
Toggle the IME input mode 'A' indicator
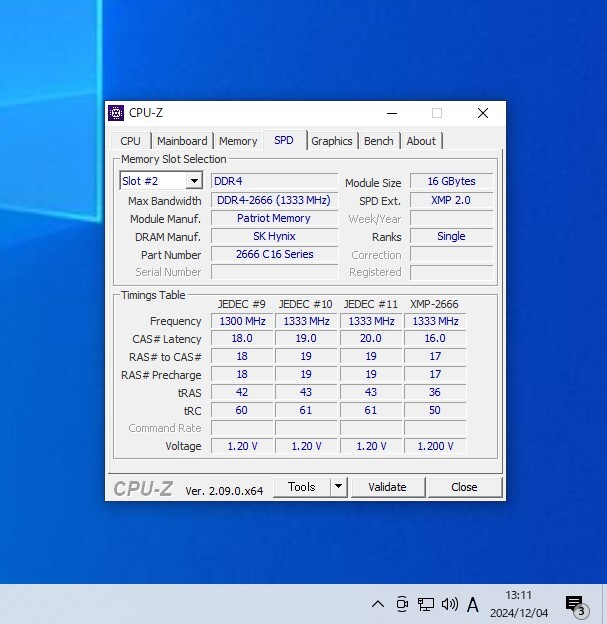(x=472, y=605)
